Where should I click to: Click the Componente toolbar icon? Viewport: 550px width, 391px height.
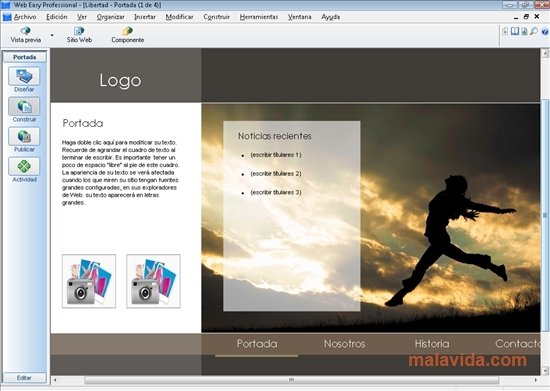tap(128, 35)
